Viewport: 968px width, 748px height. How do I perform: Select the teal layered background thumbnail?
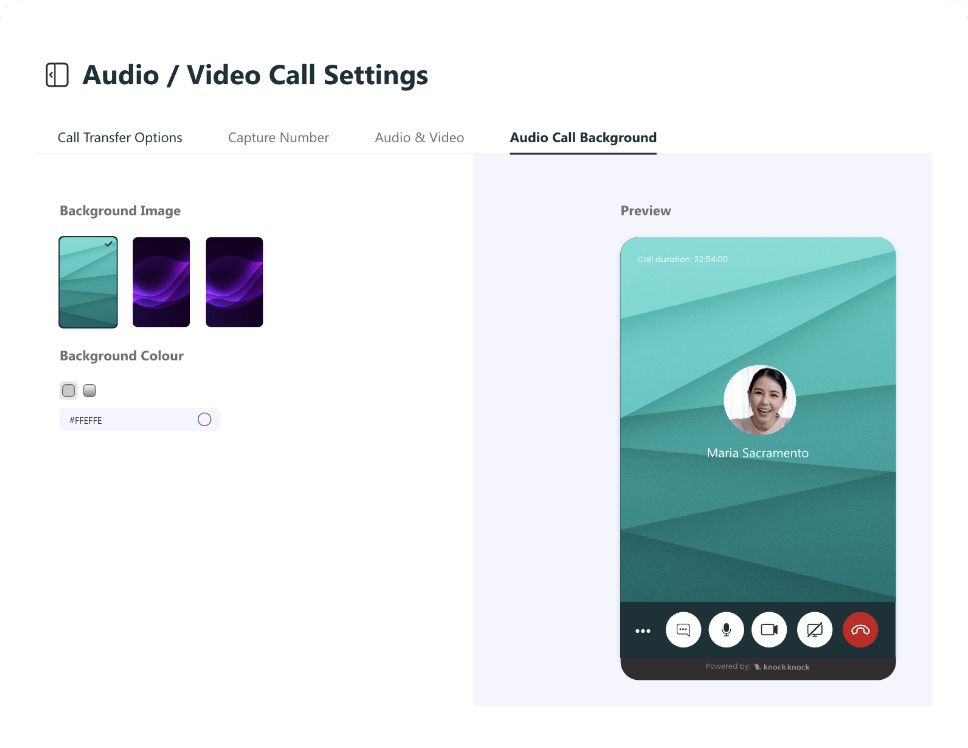coord(88,282)
